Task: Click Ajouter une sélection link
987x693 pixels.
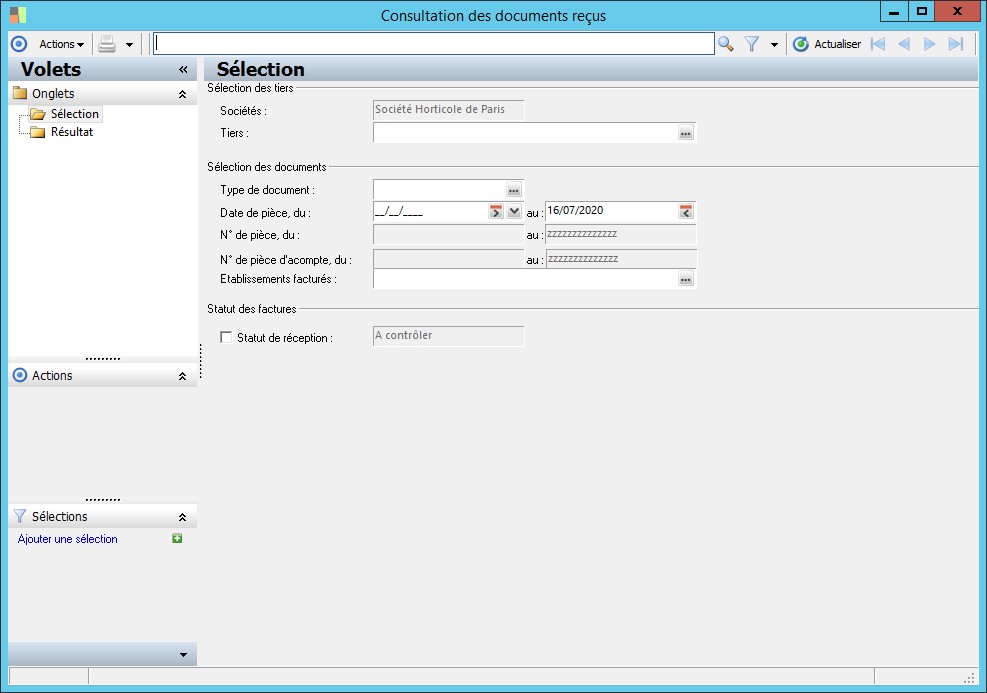Action: click(x=67, y=539)
